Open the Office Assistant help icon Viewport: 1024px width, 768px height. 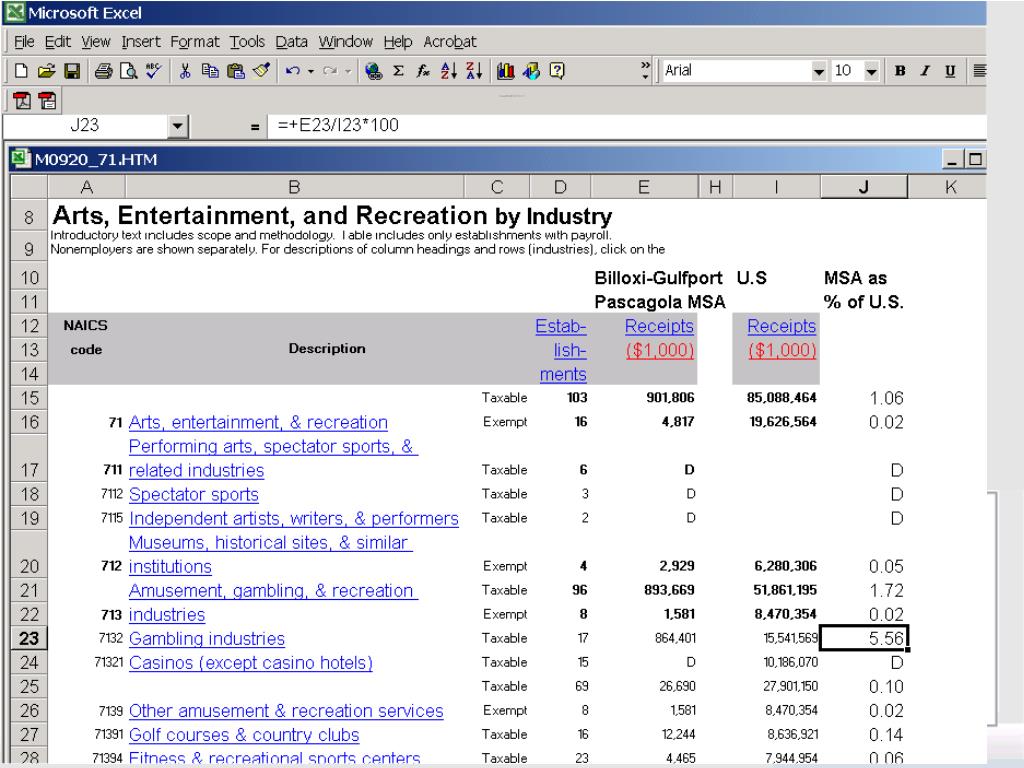(557, 71)
